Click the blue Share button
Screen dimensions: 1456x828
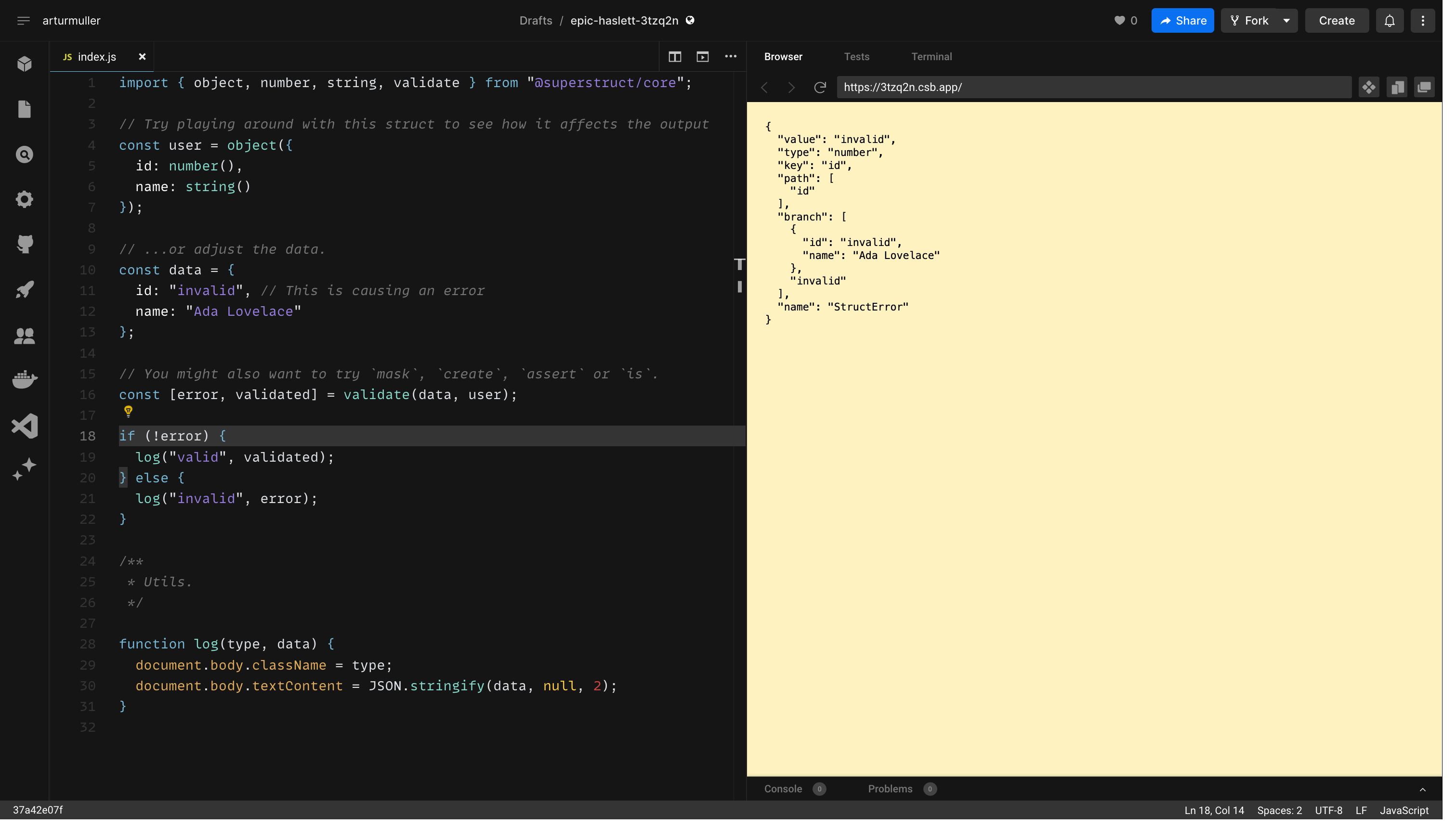coord(1182,21)
